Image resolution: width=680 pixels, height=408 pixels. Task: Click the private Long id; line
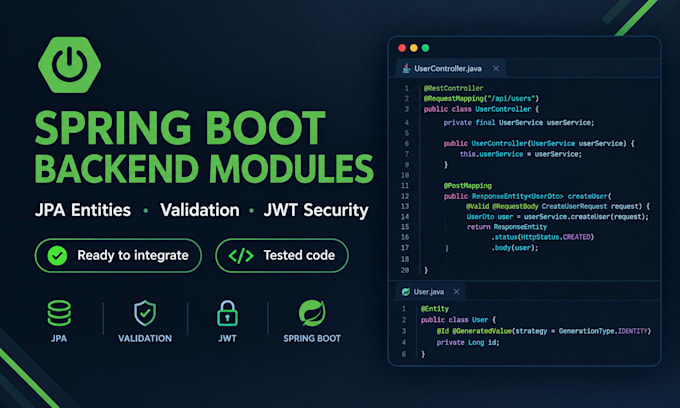click(468, 343)
